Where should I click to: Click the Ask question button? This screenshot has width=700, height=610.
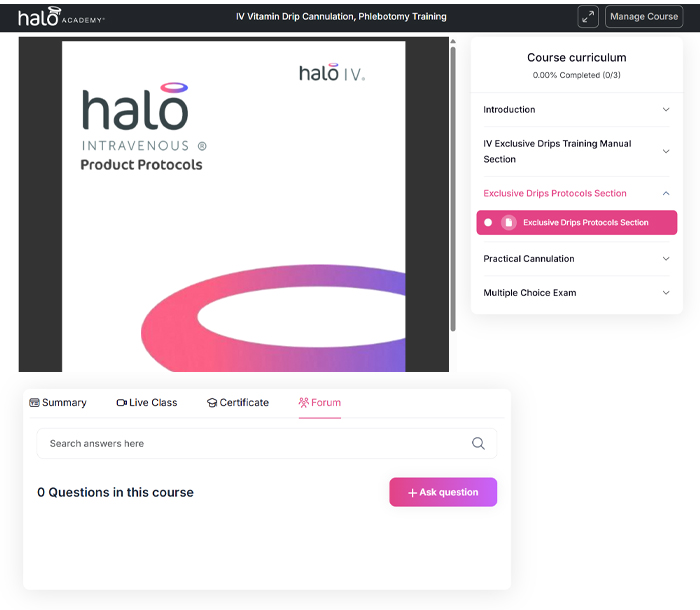pos(443,492)
